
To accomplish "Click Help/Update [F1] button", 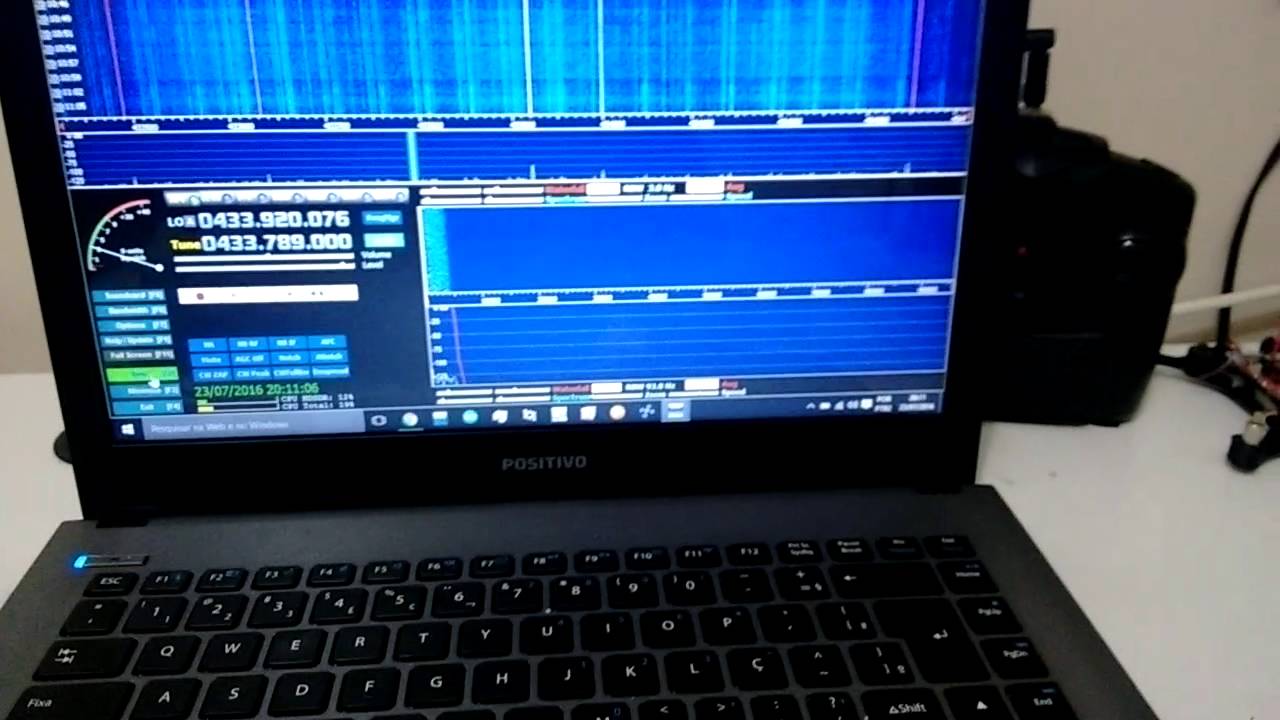I will 139,340.
